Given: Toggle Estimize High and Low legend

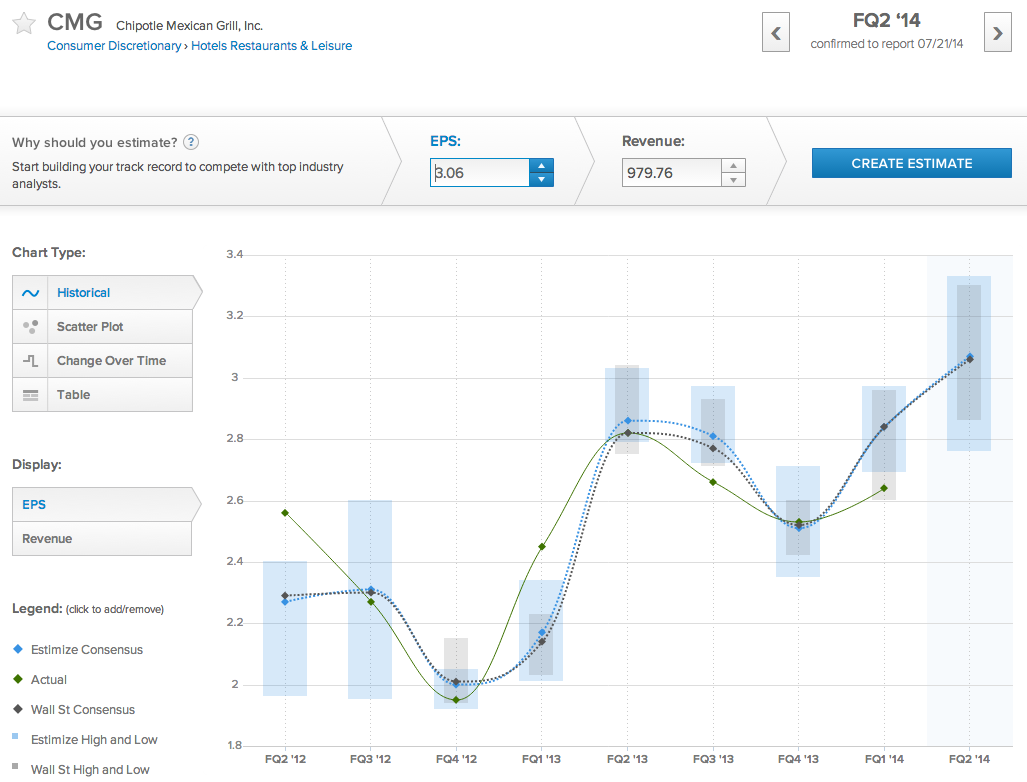Looking at the screenshot, I should (x=94, y=740).
